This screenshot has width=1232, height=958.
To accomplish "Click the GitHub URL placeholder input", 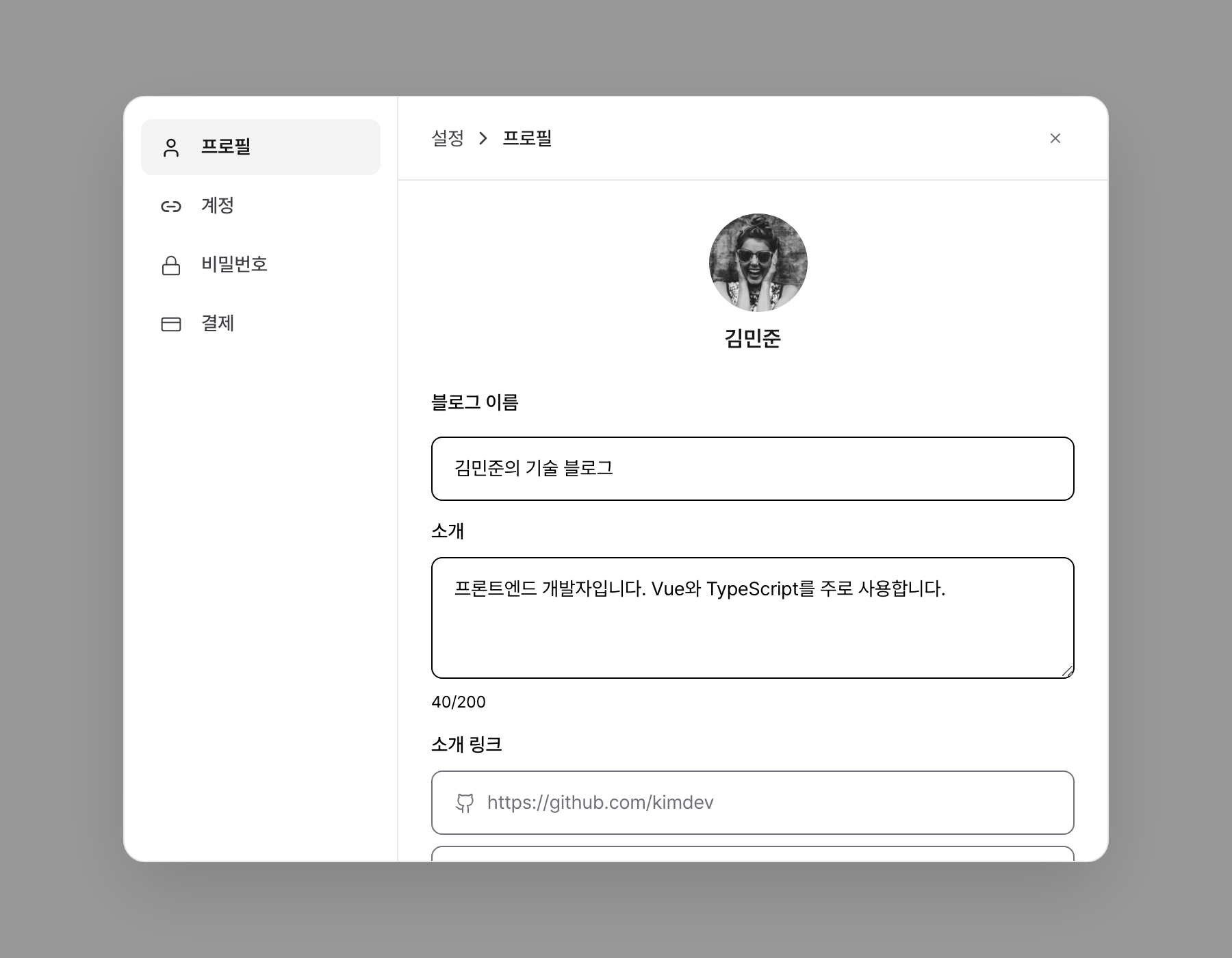I will (753, 803).
